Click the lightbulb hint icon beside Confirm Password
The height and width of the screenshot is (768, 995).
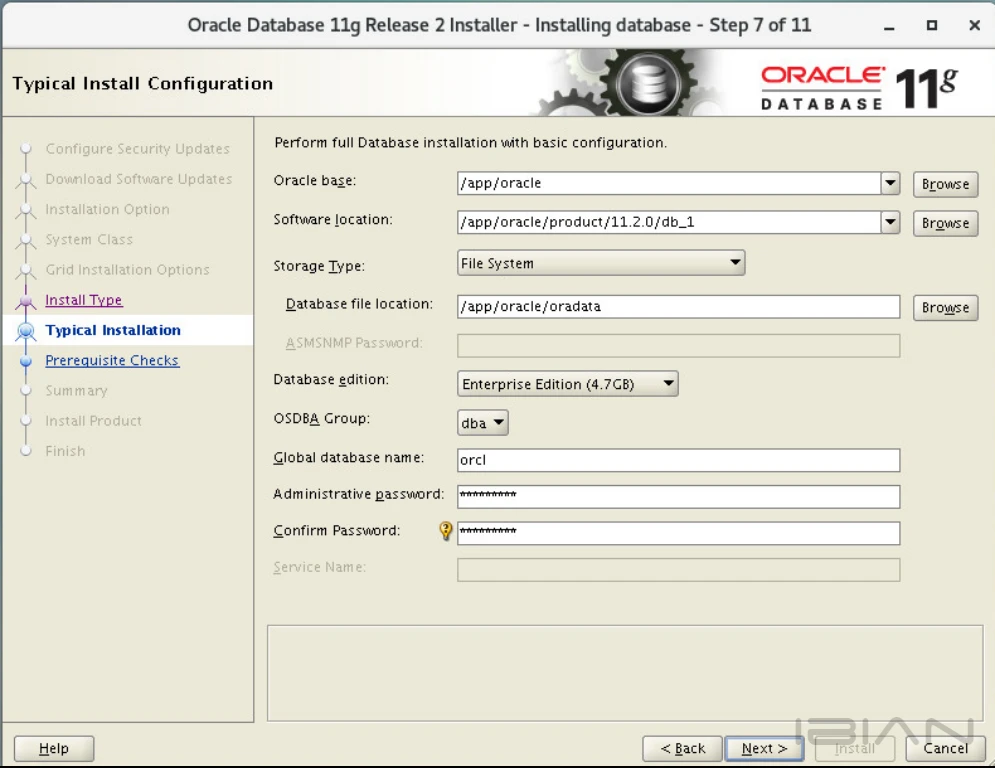point(446,531)
